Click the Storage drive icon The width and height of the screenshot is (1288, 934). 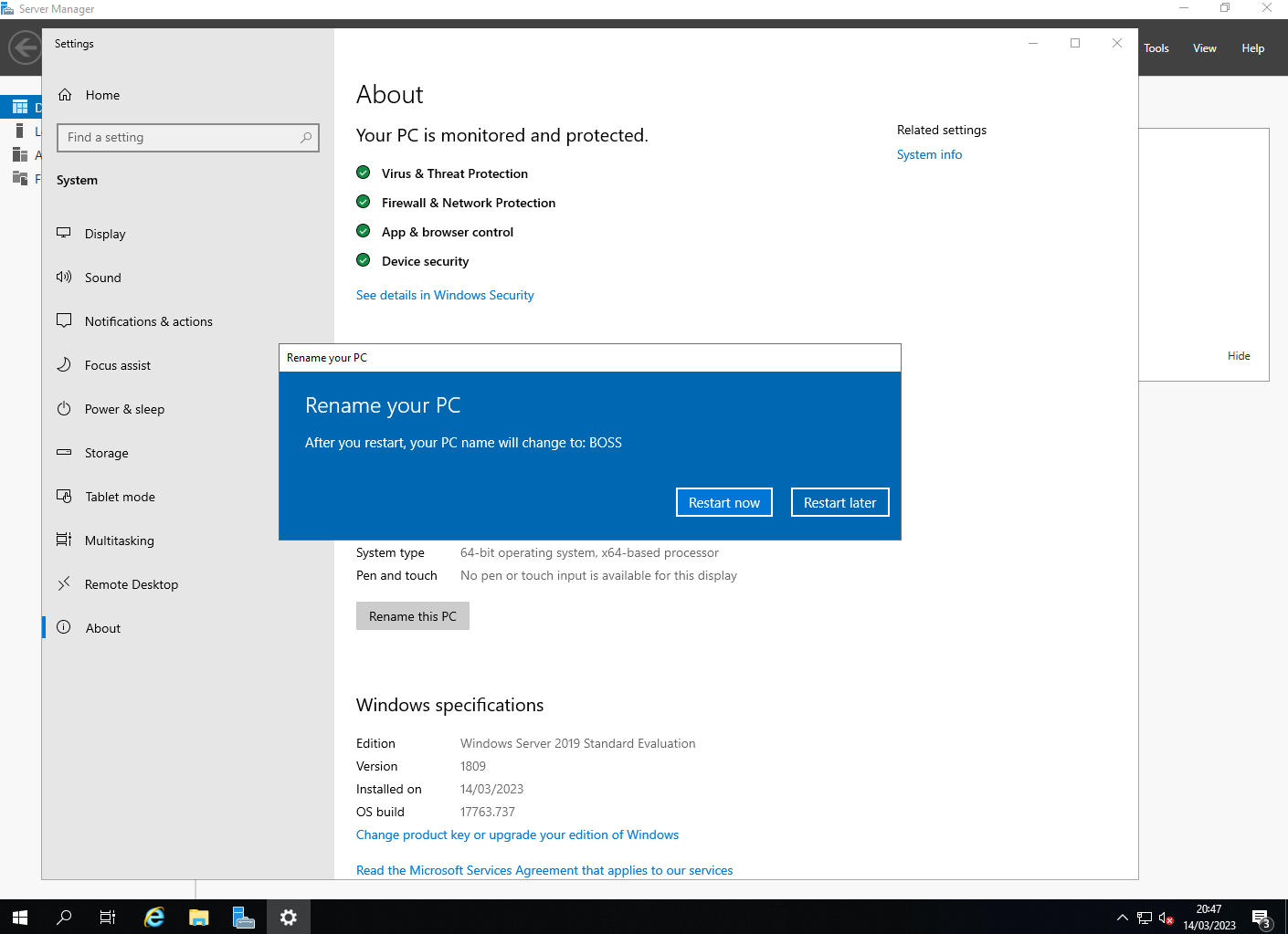click(x=64, y=452)
